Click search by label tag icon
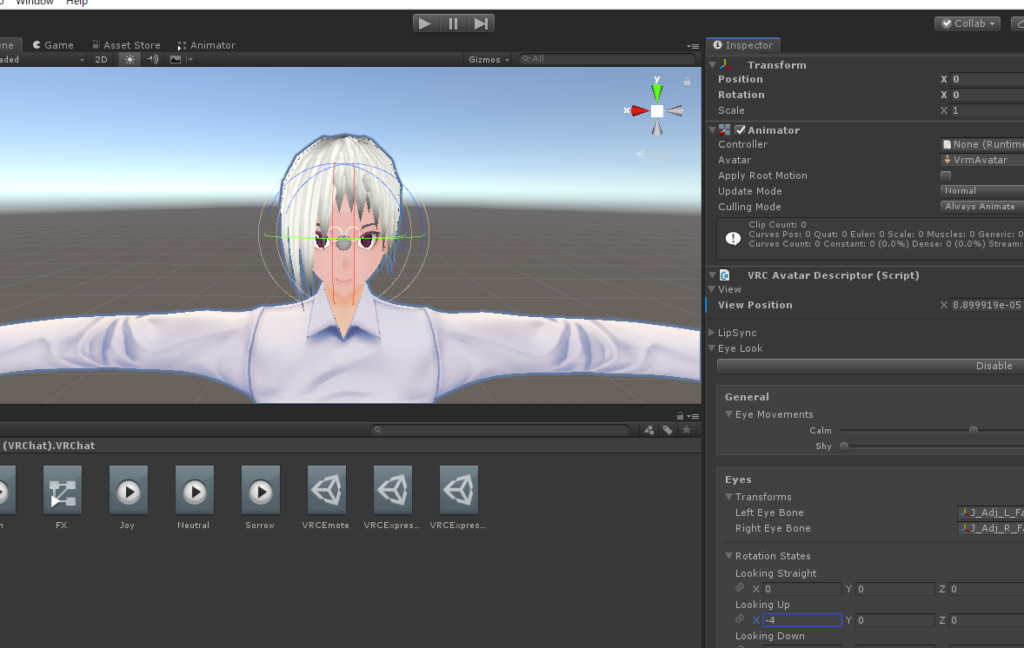The width and height of the screenshot is (1024, 648). 667,430
